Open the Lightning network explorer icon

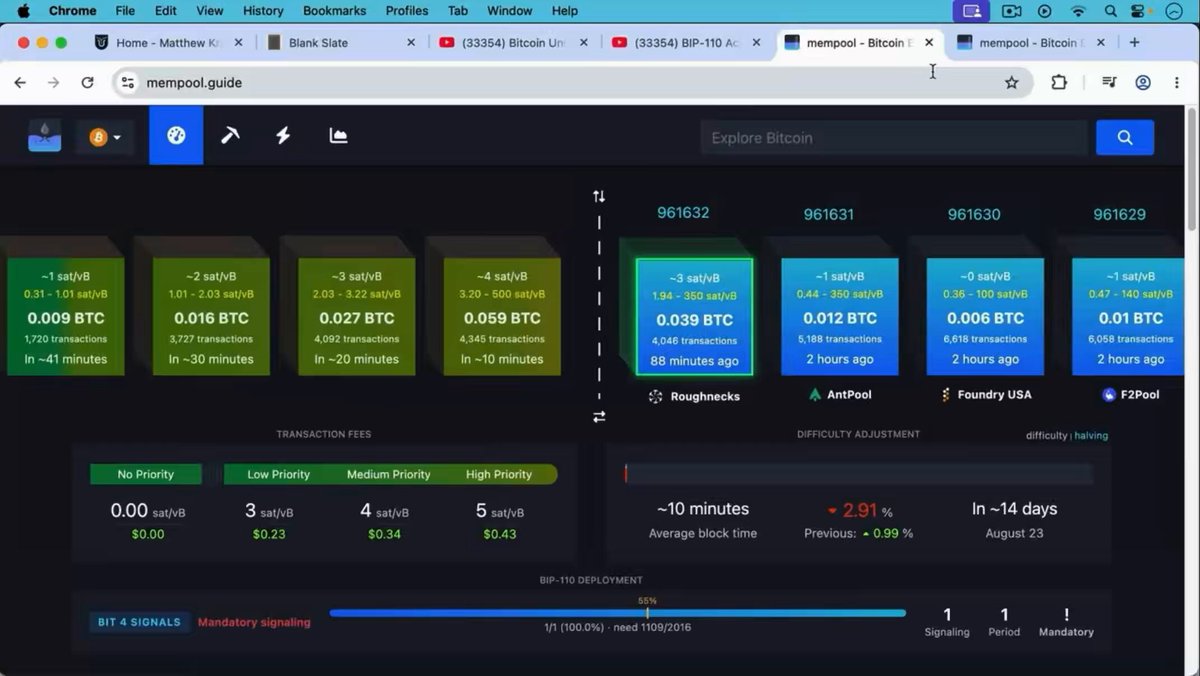[284, 136]
